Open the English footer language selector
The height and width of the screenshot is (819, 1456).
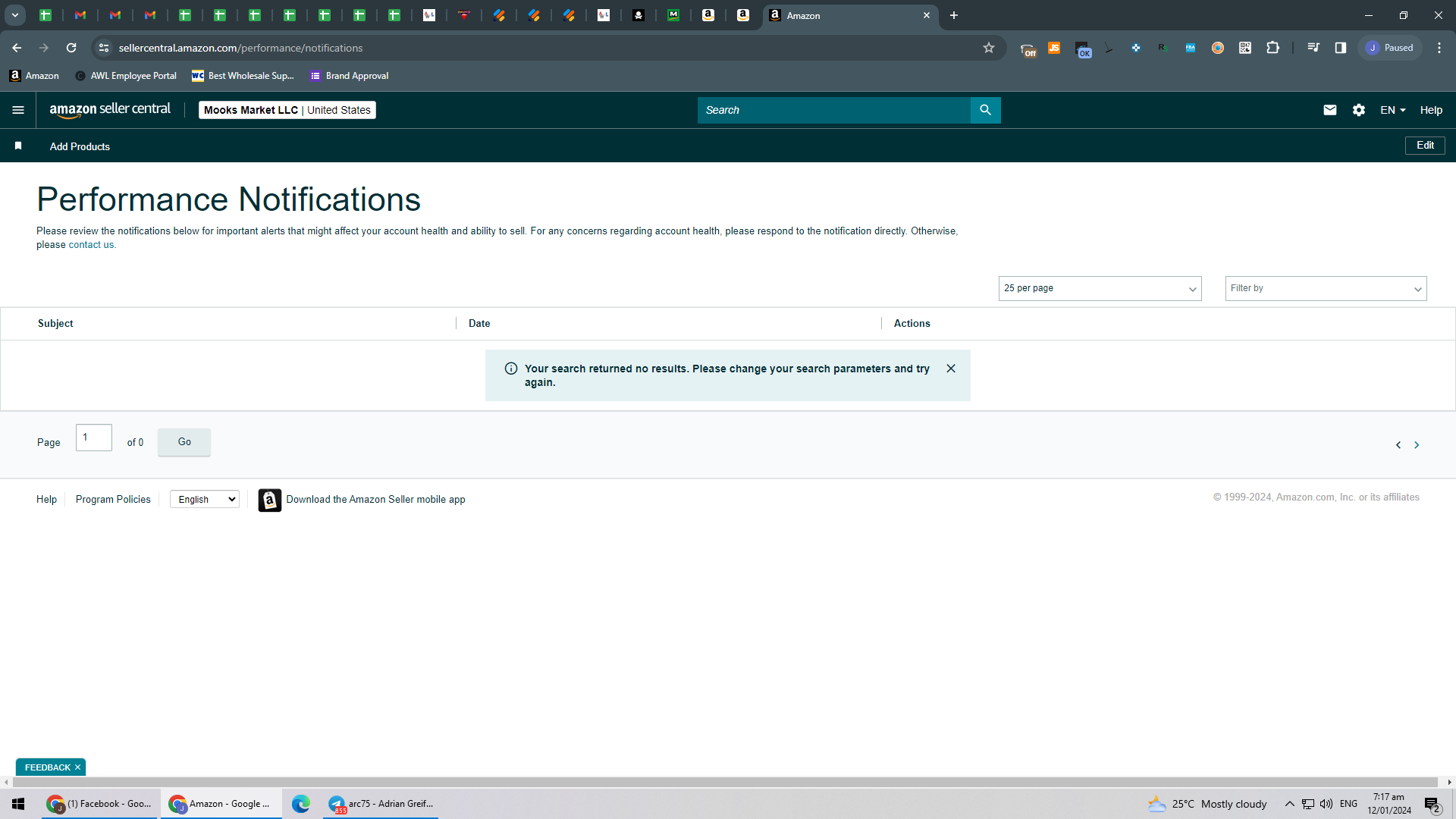[205, 499]
